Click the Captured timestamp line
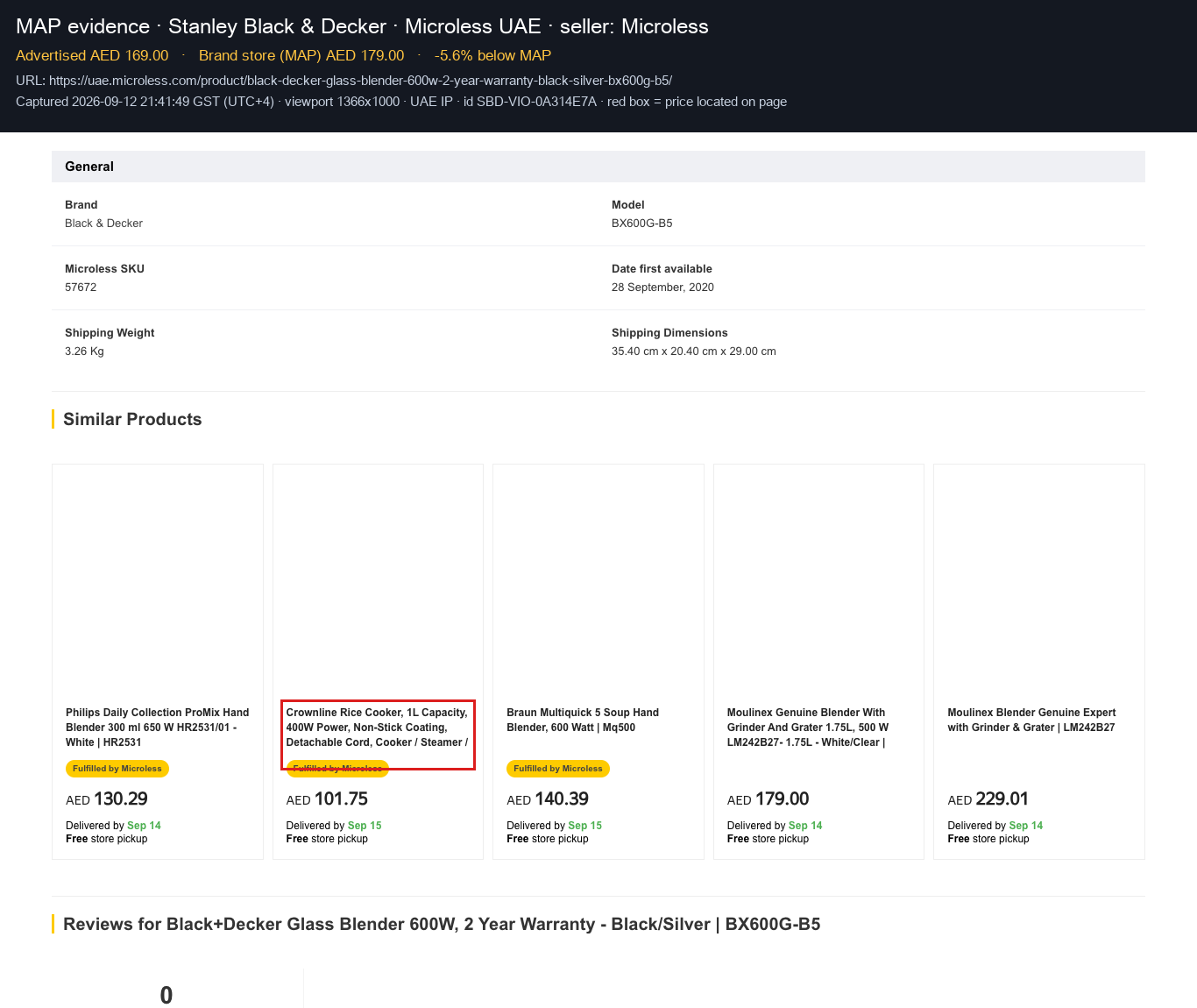1197x1008 pixels. [x=401, y=102]
